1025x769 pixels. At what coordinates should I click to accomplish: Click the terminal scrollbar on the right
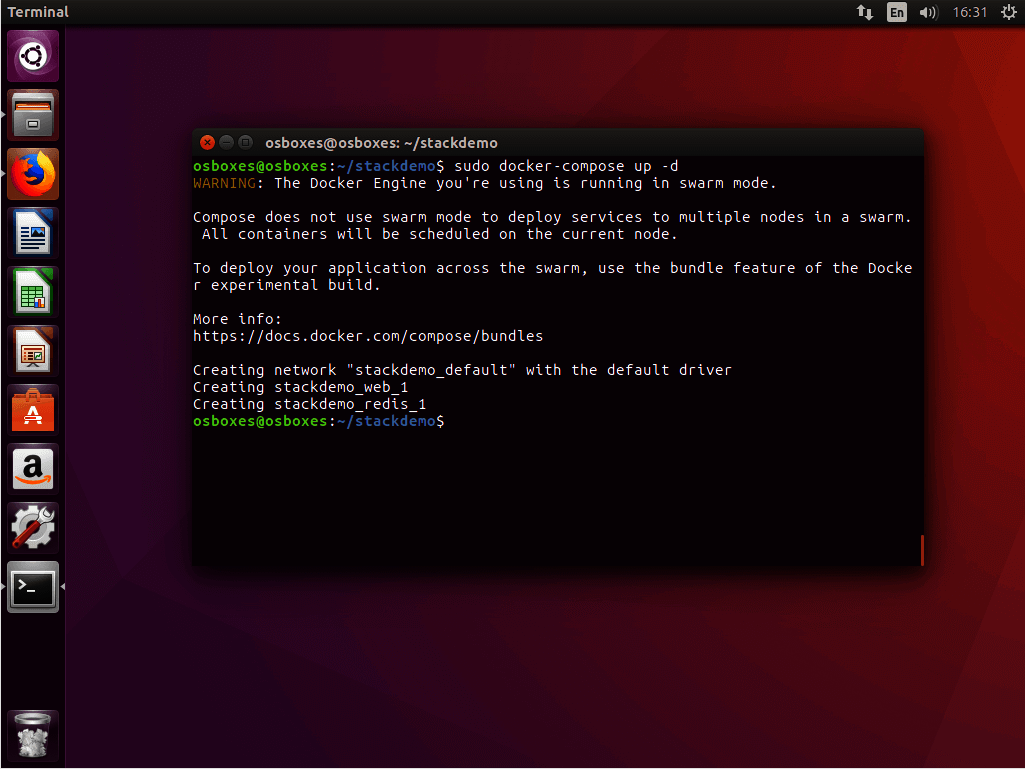pos(921,550)
